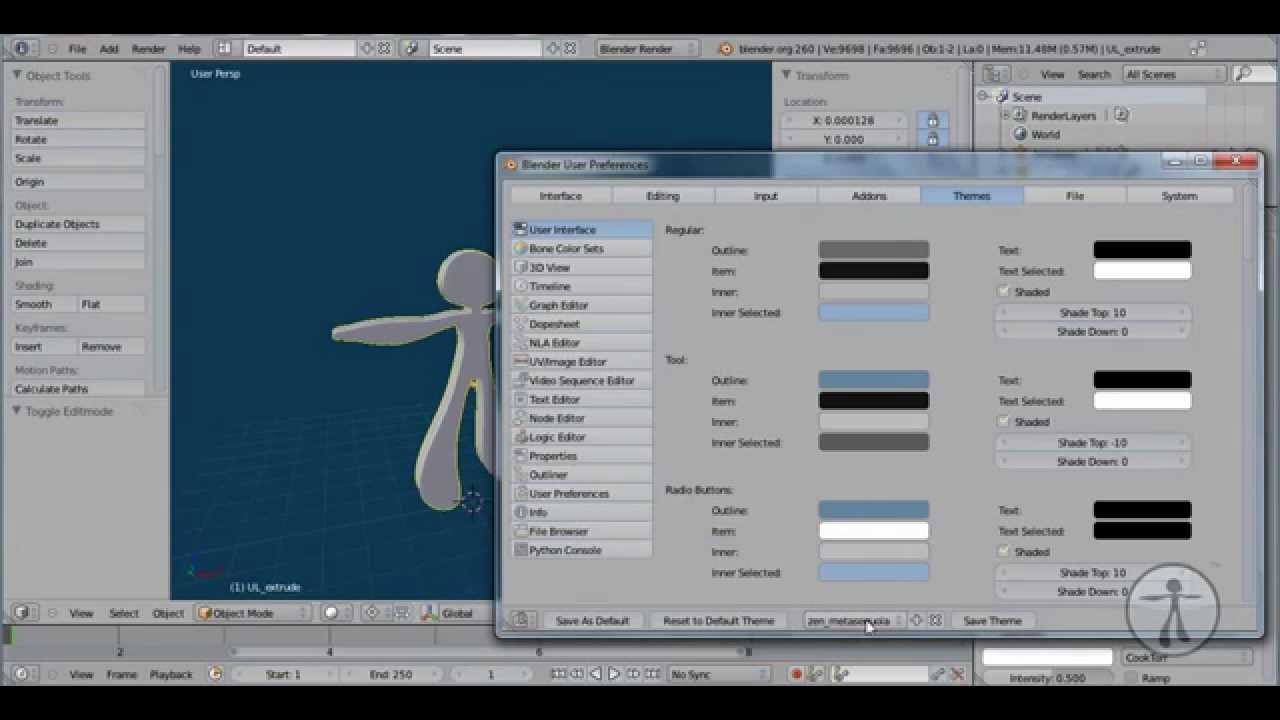Remove theme preset with X icon
The width and height of the screenshot is (1280, 720).
tap(935, 620)
